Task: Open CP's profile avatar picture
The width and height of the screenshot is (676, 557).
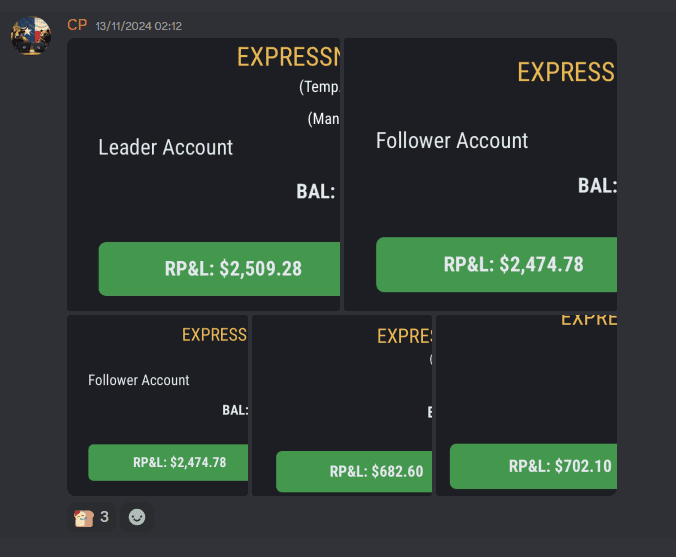Action: (31, 35)
